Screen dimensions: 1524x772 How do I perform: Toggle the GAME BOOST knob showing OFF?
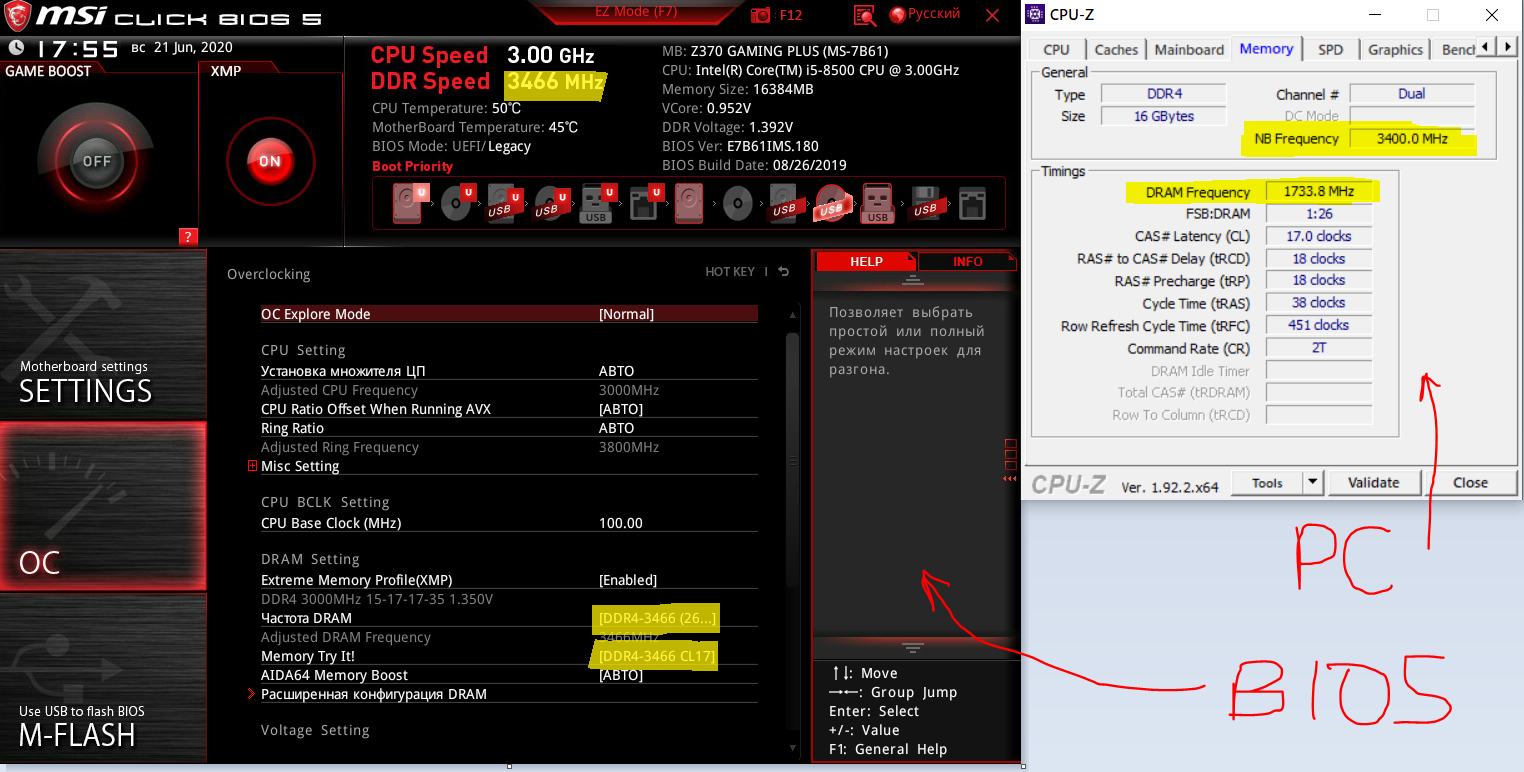pos(97,161)
